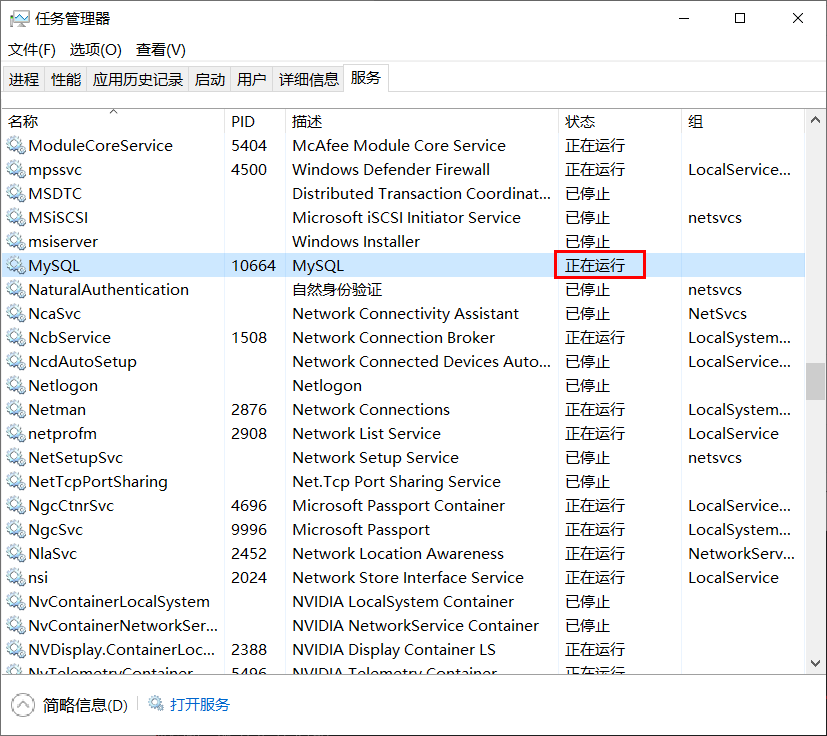The width and height of the screenshot is (827, 736).
Task: Click the gear icon next to NlaSvc
Action: (16, 553)
